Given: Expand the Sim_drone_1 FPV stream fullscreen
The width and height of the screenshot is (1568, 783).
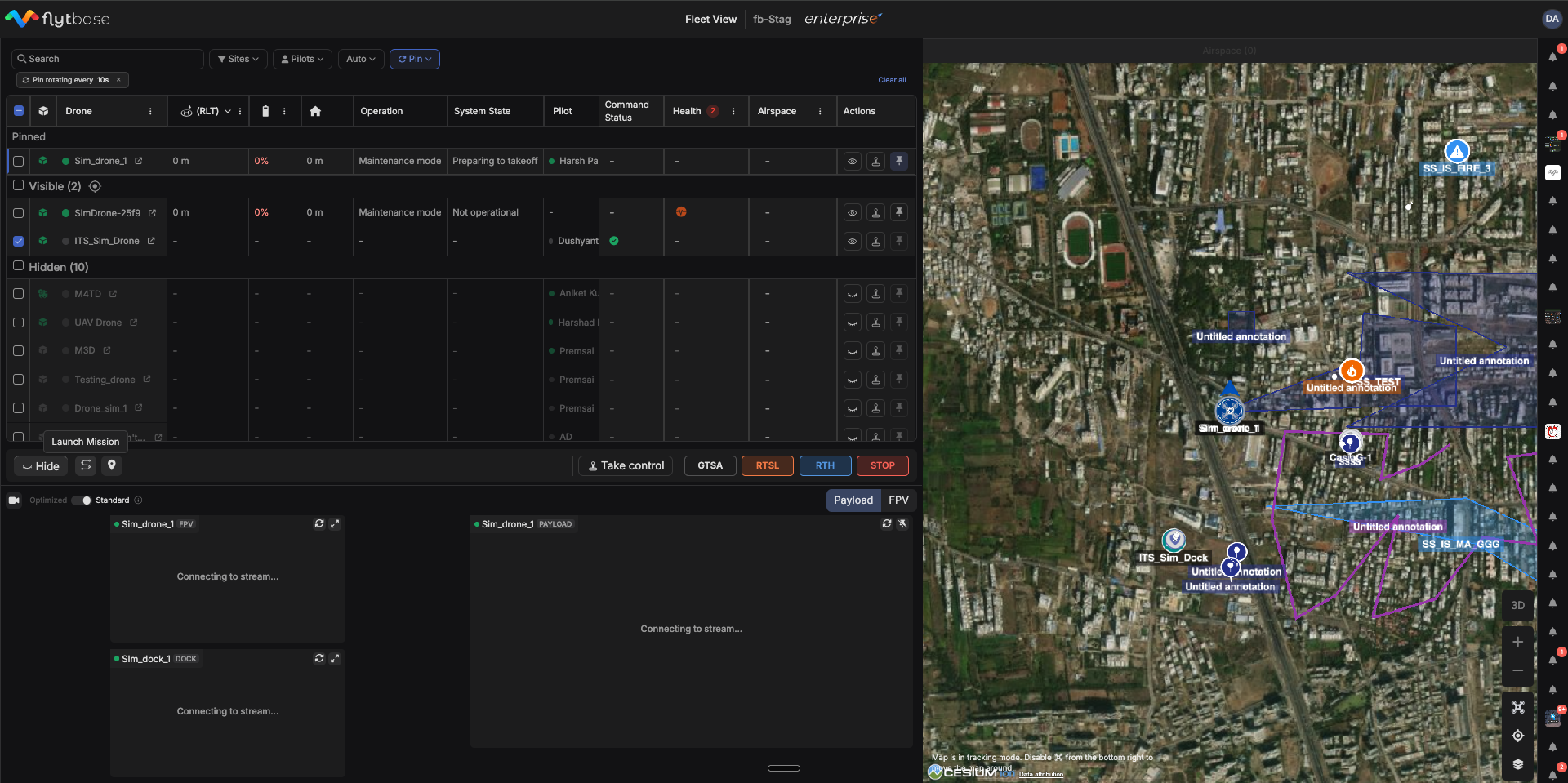Looking at the screenshot, I should [x=335, y=523].
